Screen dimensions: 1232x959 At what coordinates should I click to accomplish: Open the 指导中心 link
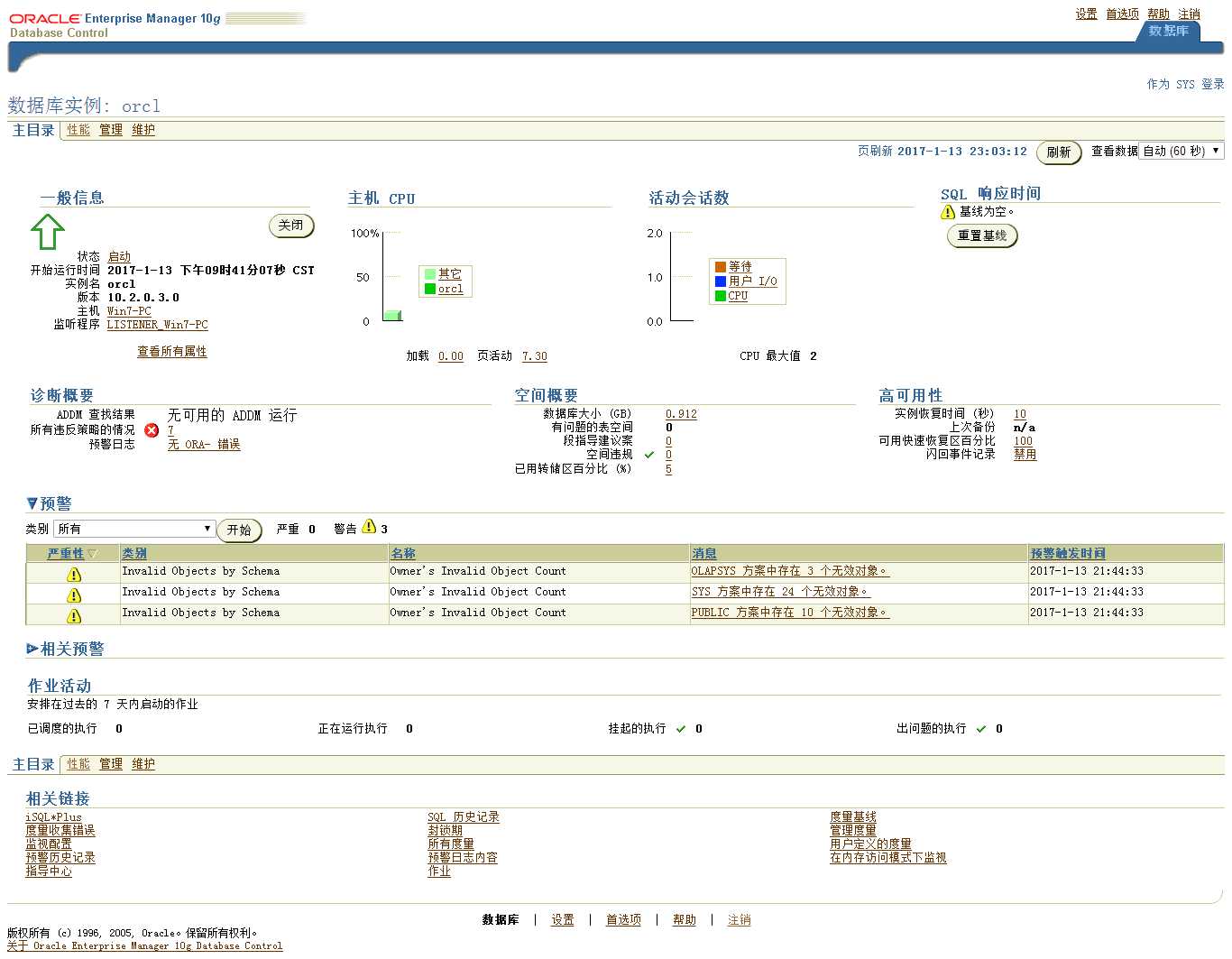[49, 871]
